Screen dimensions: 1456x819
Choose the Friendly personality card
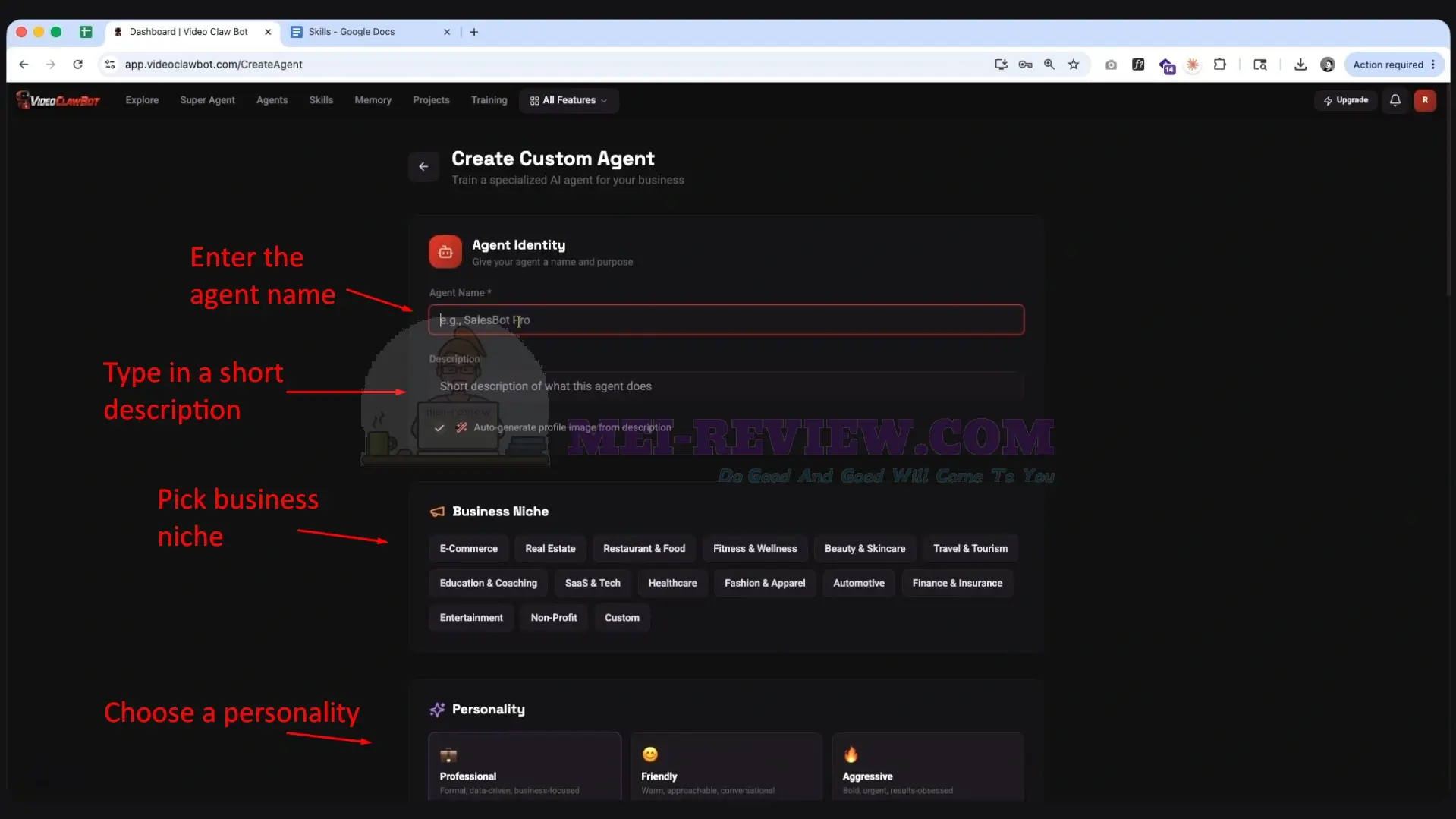726,767
